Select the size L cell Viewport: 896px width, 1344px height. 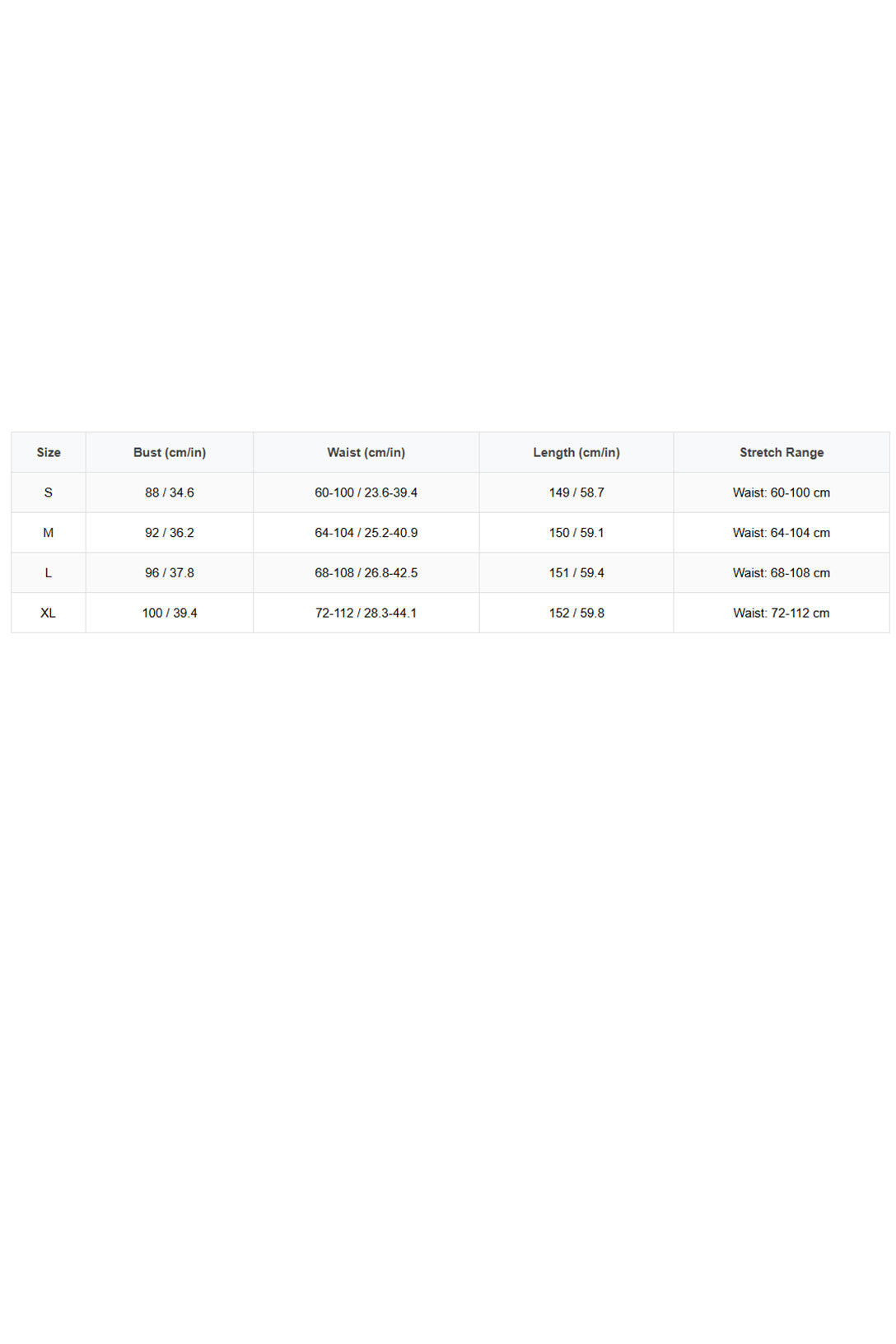coord(49,572)
